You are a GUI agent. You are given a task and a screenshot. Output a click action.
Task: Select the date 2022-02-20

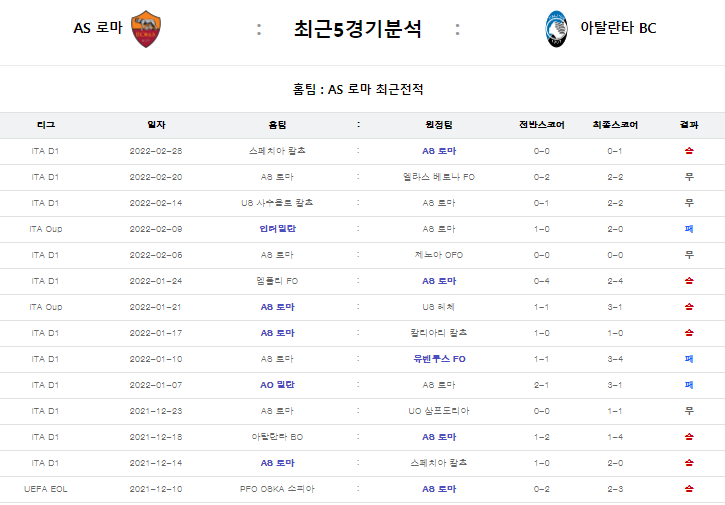(156, 177)
